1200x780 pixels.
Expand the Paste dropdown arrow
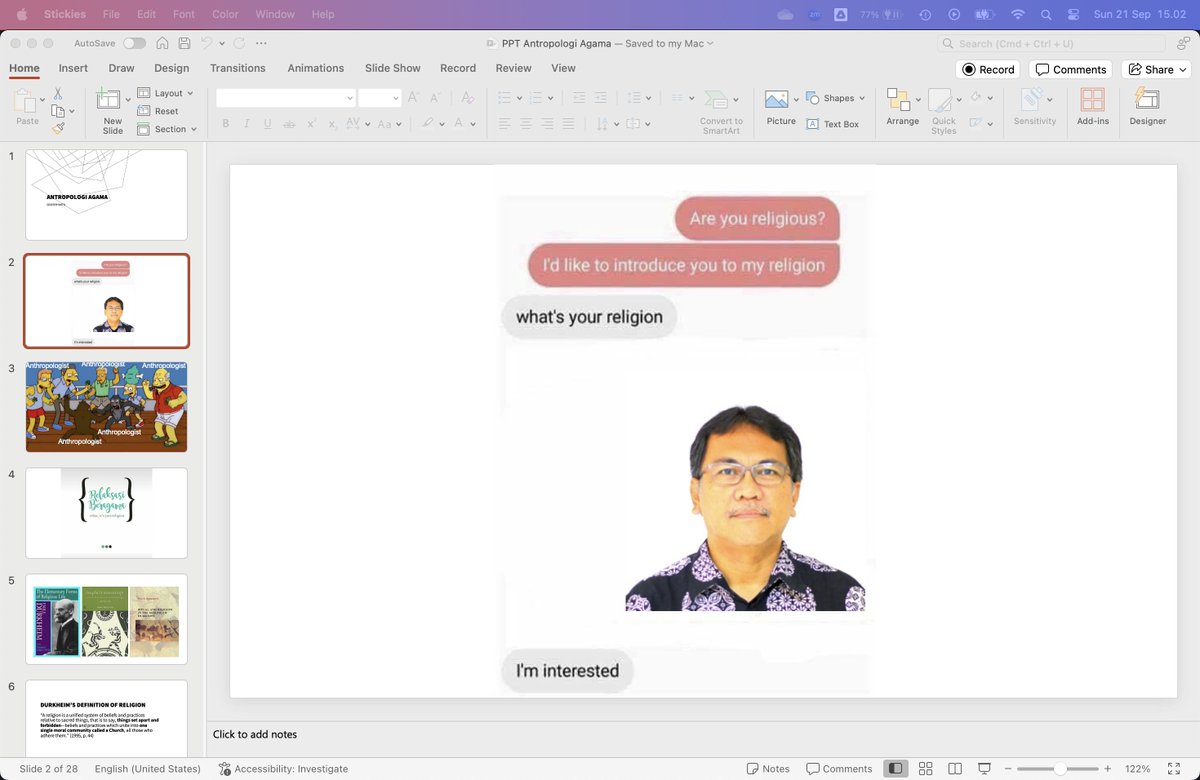pyautogui.click(x=42, y=100)
